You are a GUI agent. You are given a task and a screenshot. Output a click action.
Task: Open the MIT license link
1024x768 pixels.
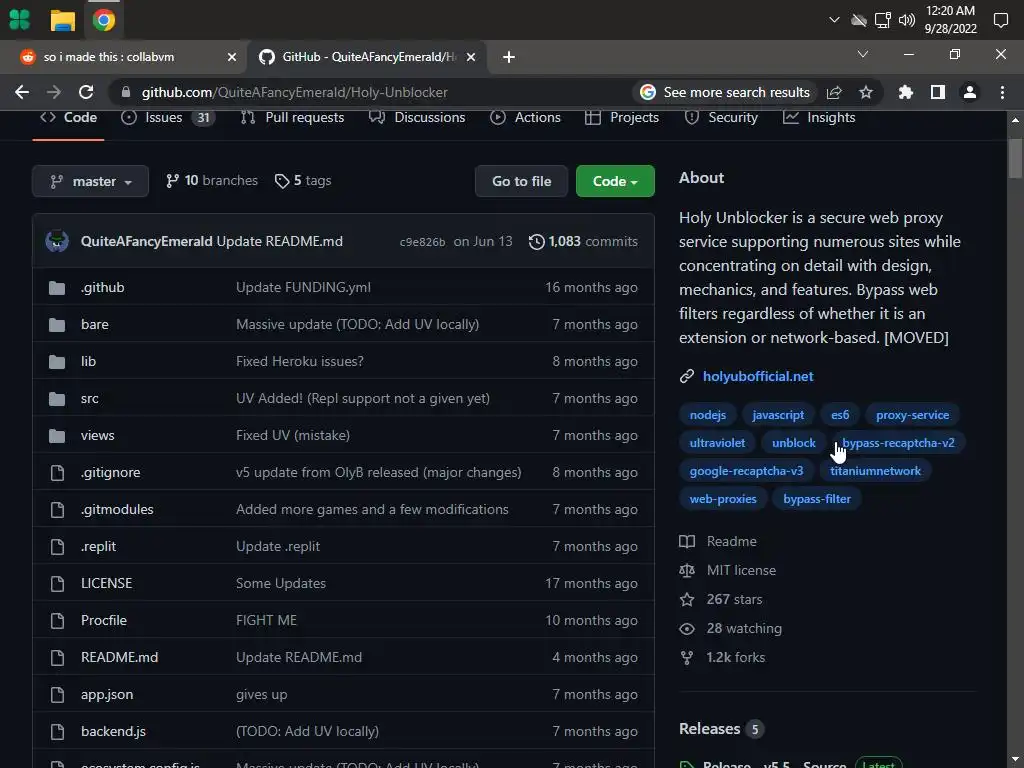[728, 570]
